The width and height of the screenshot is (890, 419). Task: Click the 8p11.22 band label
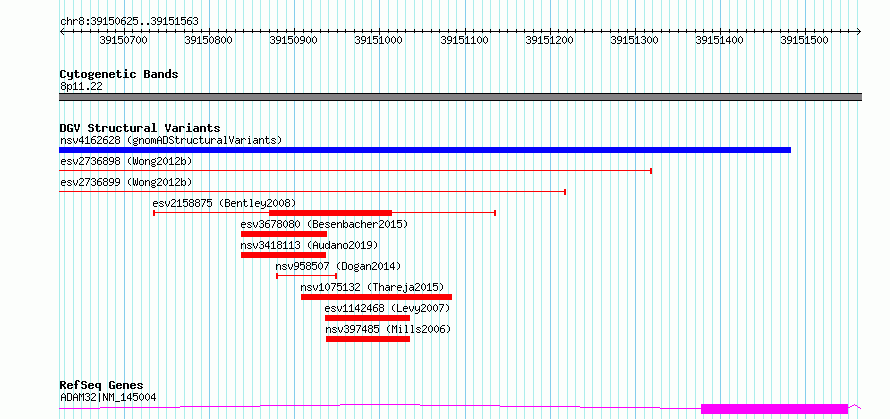[81, 86]
